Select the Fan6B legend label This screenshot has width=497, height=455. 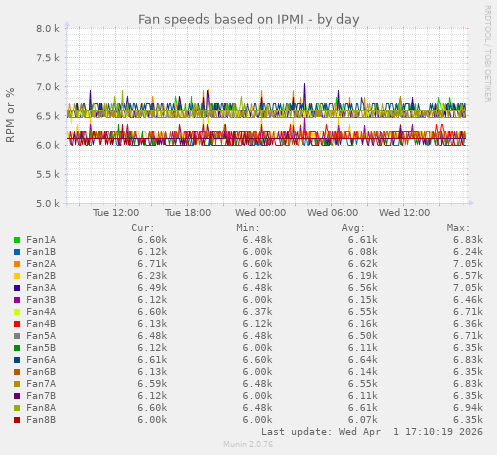(x=41, y=372)
